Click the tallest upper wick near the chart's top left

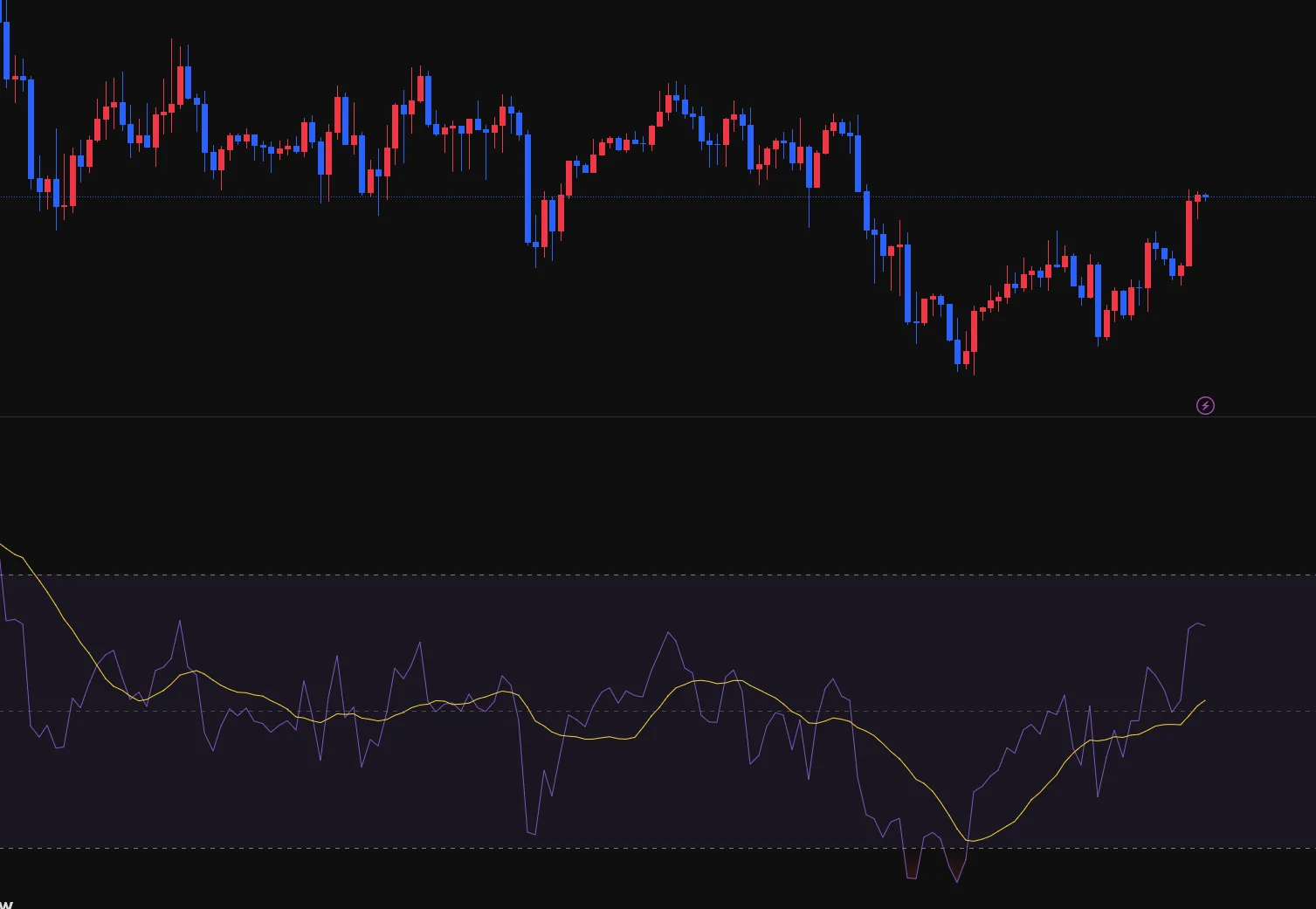point(172,52)
